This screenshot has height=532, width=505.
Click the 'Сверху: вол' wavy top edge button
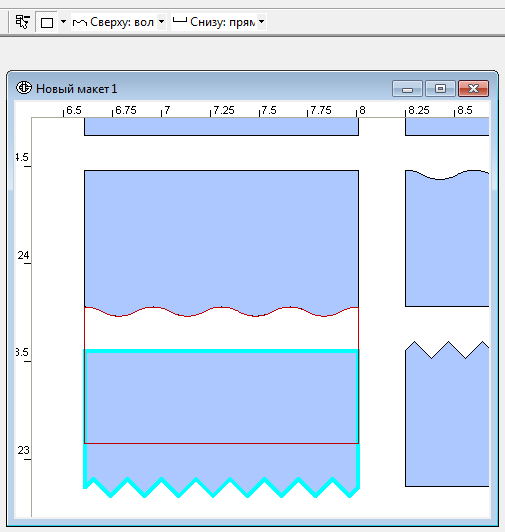pyautogui.click(x=114, y=22)
